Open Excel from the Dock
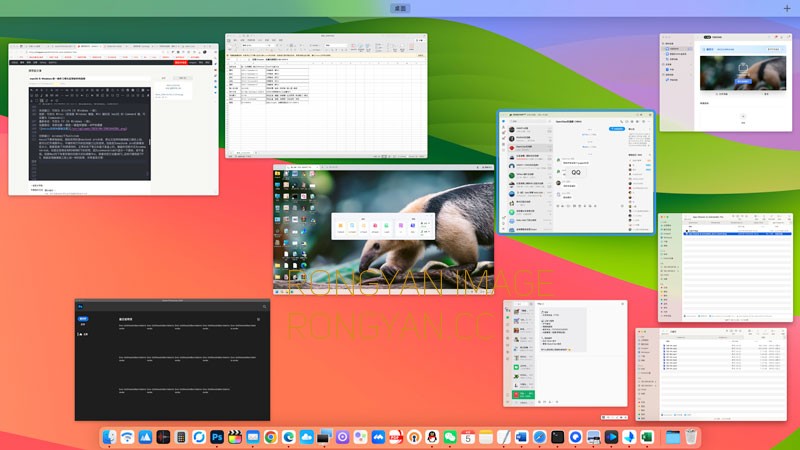This screenshot has width=800, height=450. 647,437
